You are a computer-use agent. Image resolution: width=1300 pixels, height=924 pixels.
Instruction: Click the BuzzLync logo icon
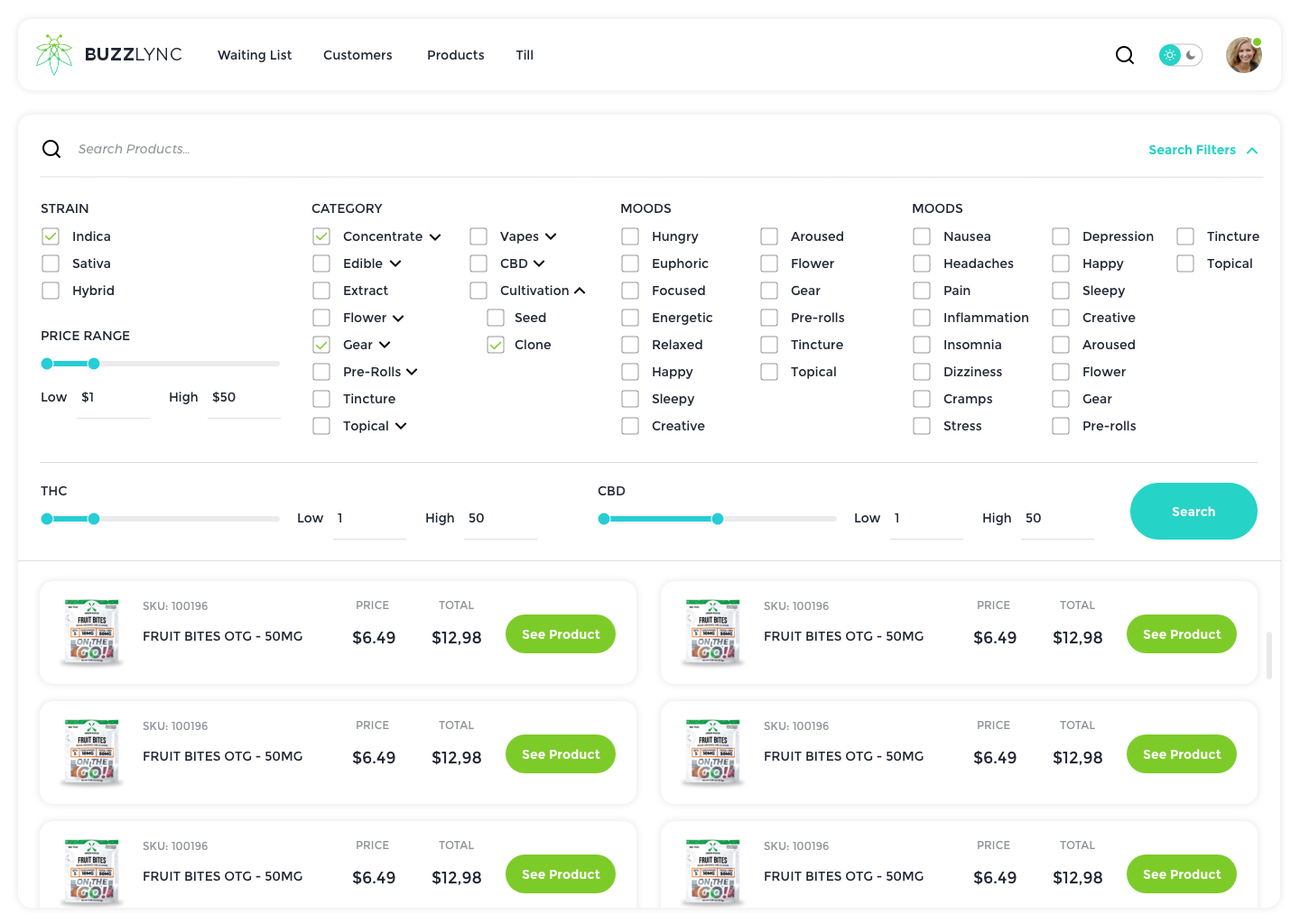(x=54, y=54)
